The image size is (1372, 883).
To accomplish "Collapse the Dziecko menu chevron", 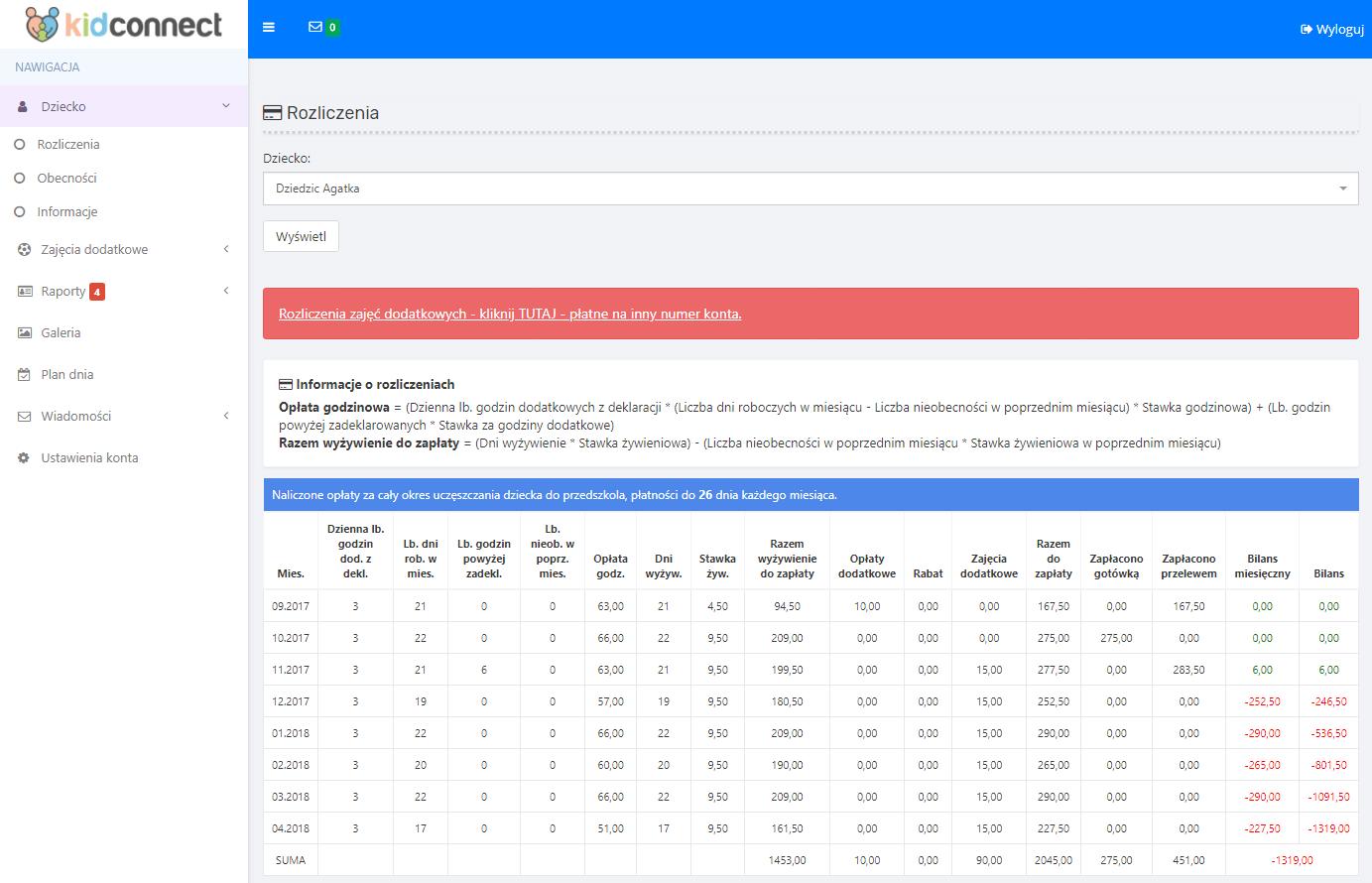I will tap(226, 106).
